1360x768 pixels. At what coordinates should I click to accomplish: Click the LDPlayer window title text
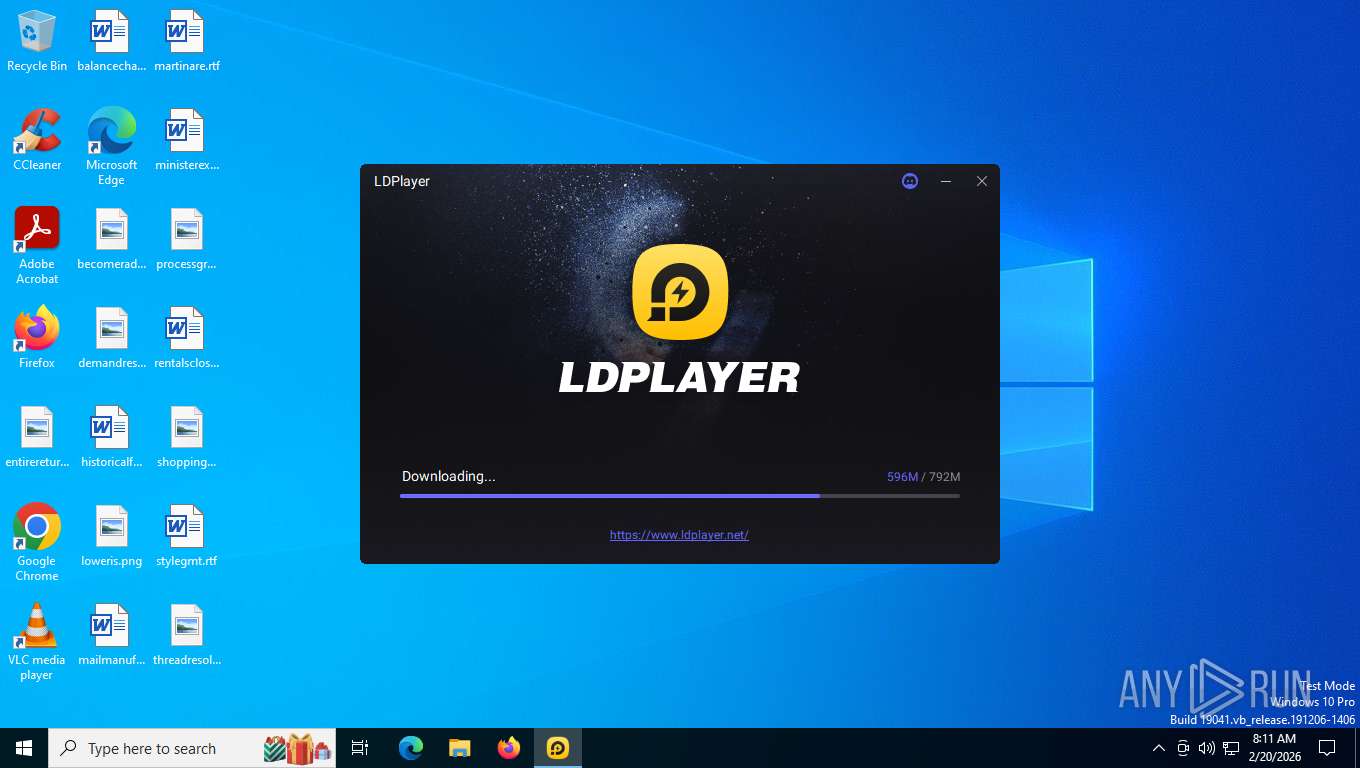tap(402, 181)
